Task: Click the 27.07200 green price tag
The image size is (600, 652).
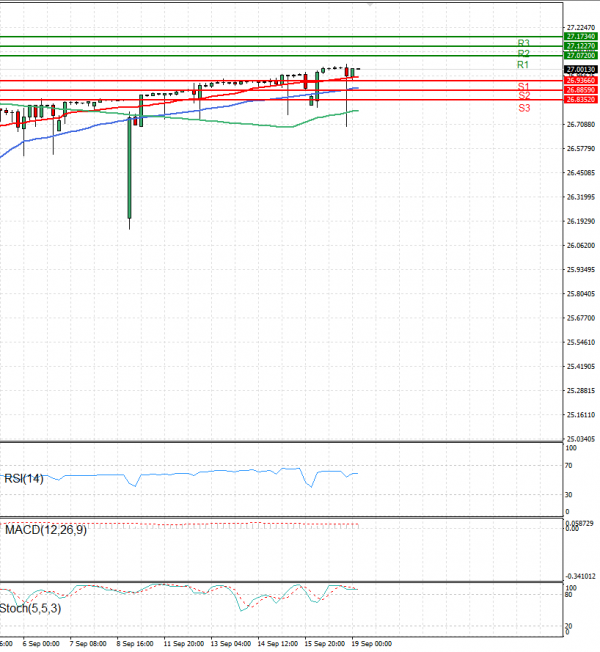Action: point(580,55)
